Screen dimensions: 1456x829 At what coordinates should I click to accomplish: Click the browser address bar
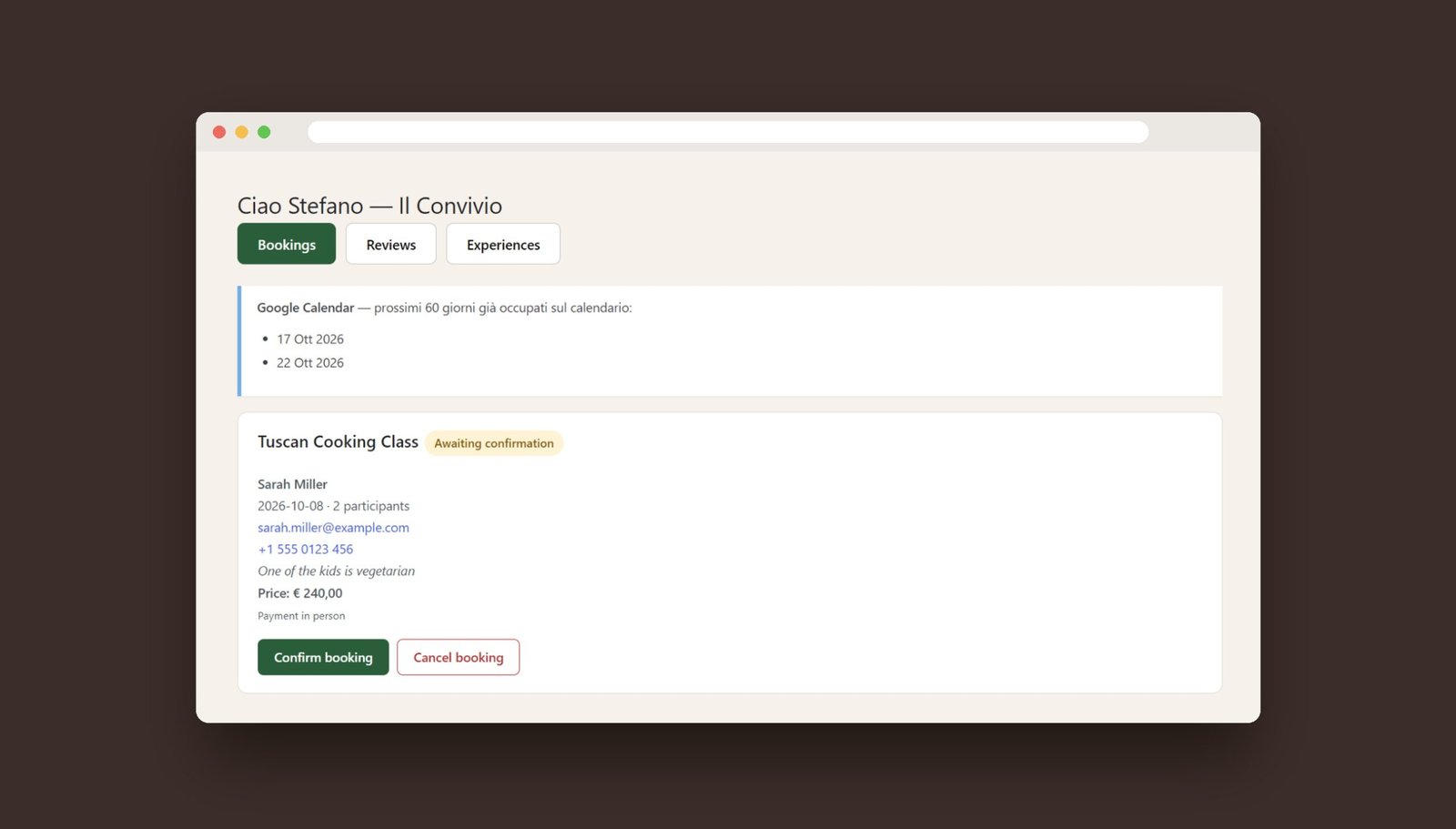[x=728, y=132]
